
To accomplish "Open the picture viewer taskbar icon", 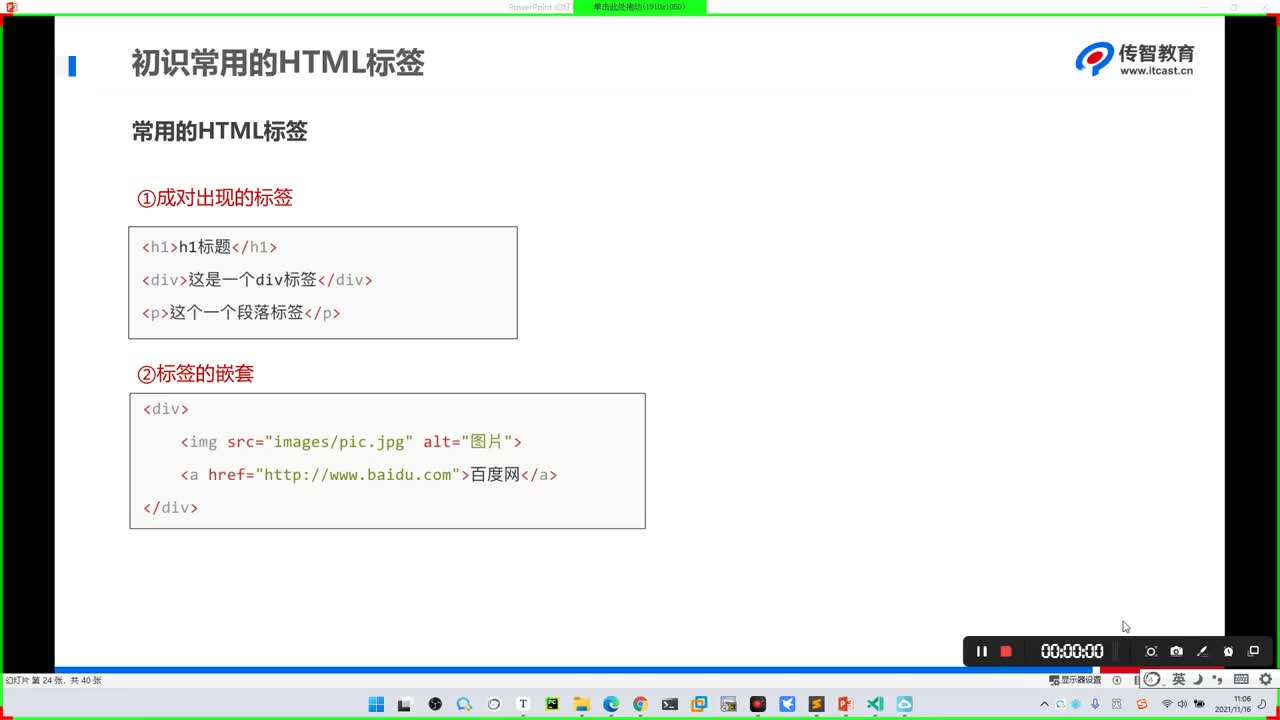I will click(728, 704).
